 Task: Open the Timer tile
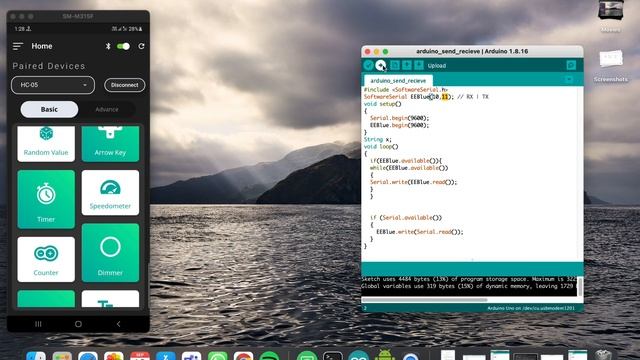[x=46, y=199]
